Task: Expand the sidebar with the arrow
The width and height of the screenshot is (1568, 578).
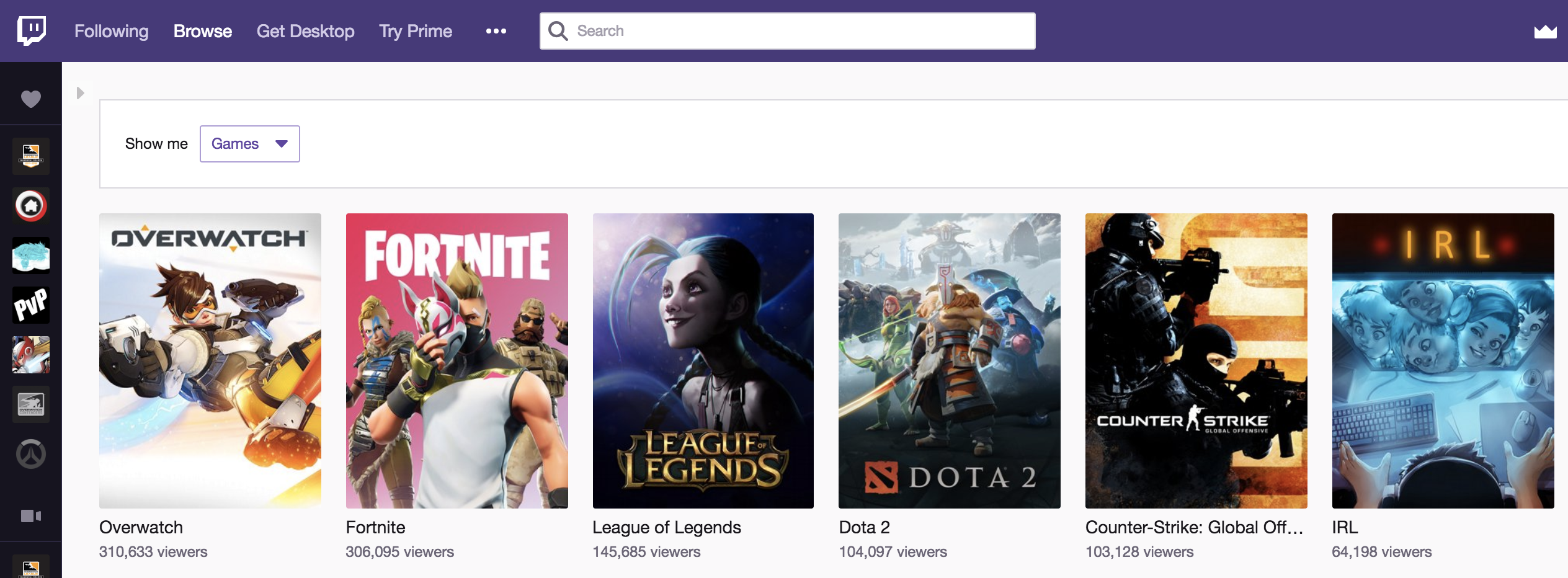Action: 80,93
